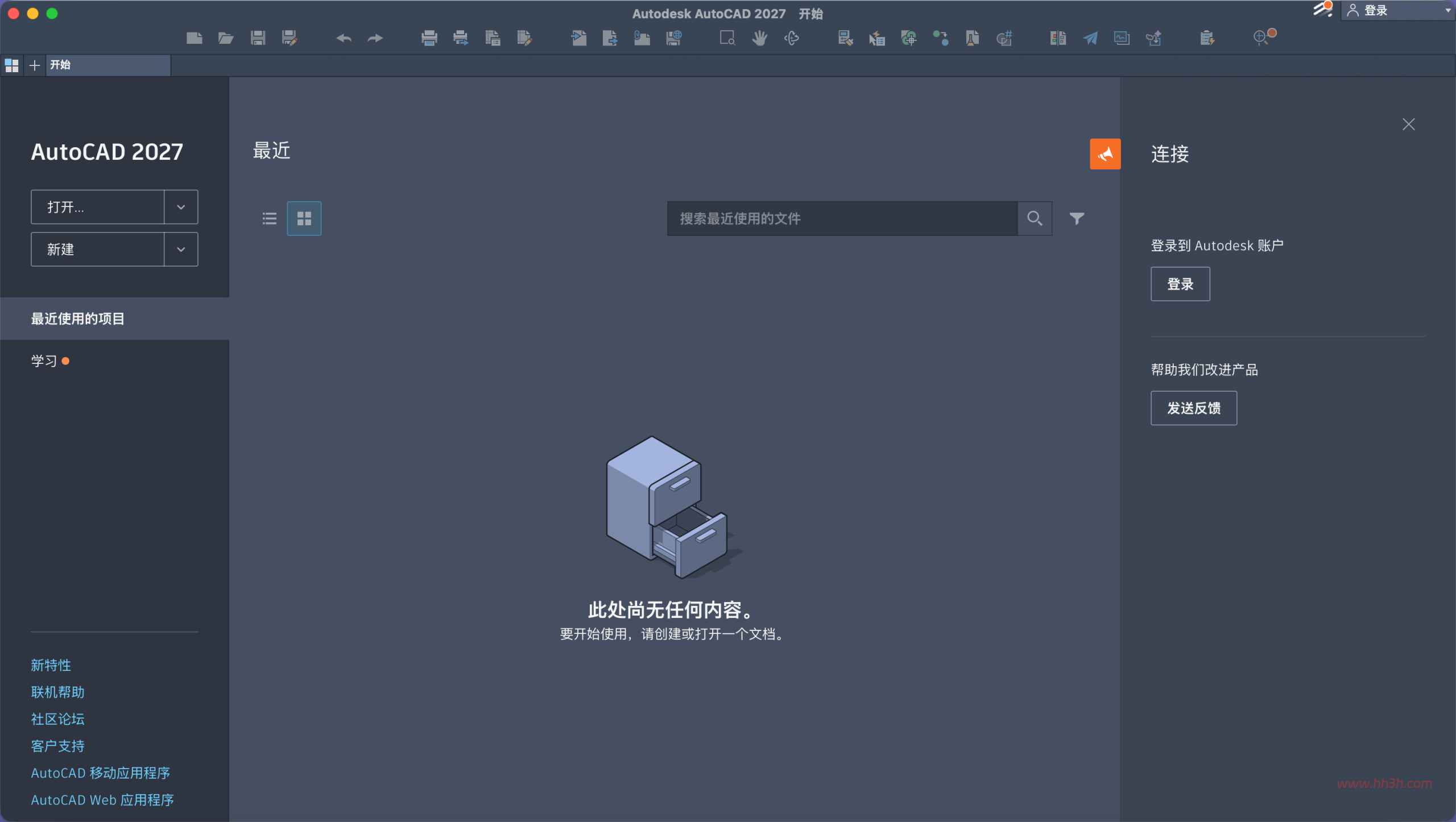Open the 社区论坛 link
The width and height of the screenshot is (1456, 822).
58,719
